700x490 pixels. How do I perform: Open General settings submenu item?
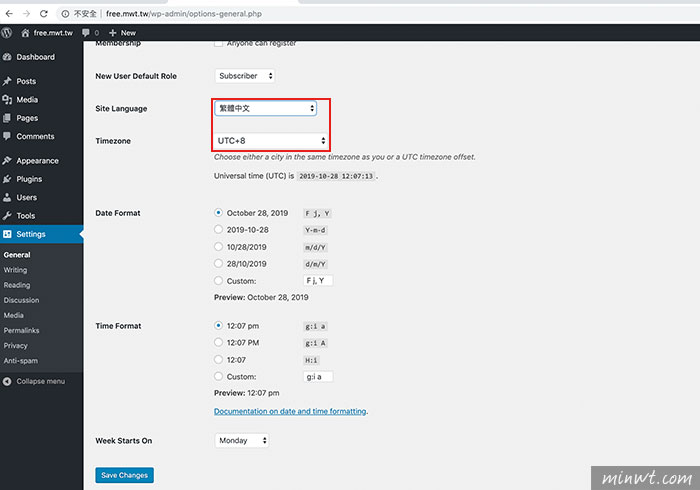(17, 255)
